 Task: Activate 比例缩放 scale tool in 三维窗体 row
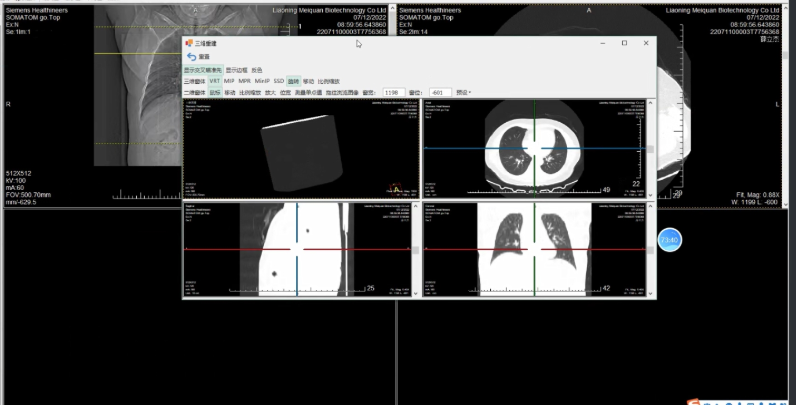(x=329, y=81)
